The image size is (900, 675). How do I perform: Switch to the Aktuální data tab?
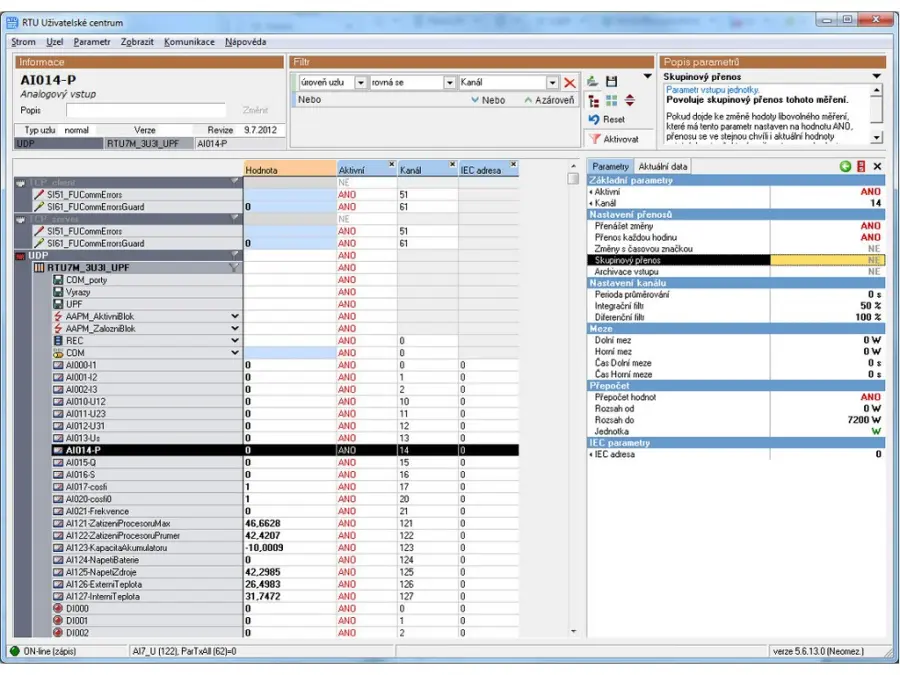click(664, 166)
